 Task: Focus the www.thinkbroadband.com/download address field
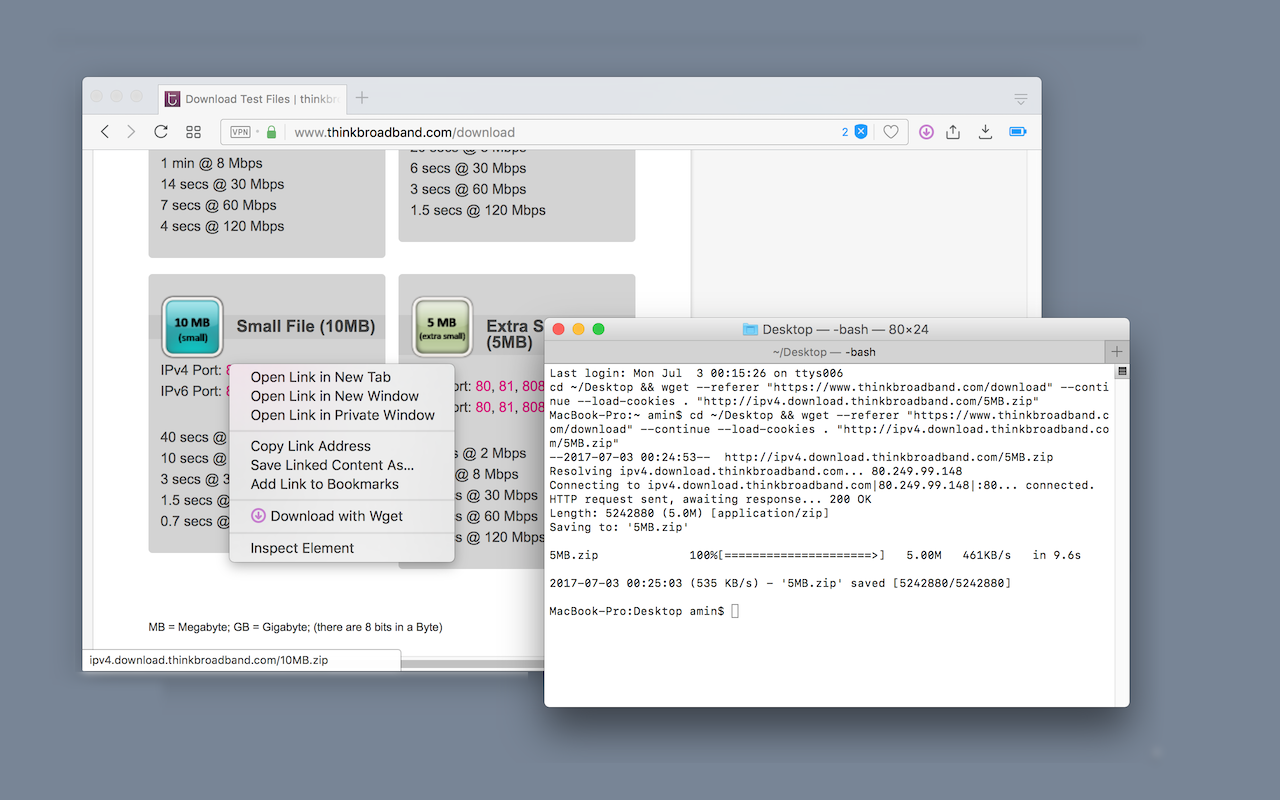click(566, 132)
